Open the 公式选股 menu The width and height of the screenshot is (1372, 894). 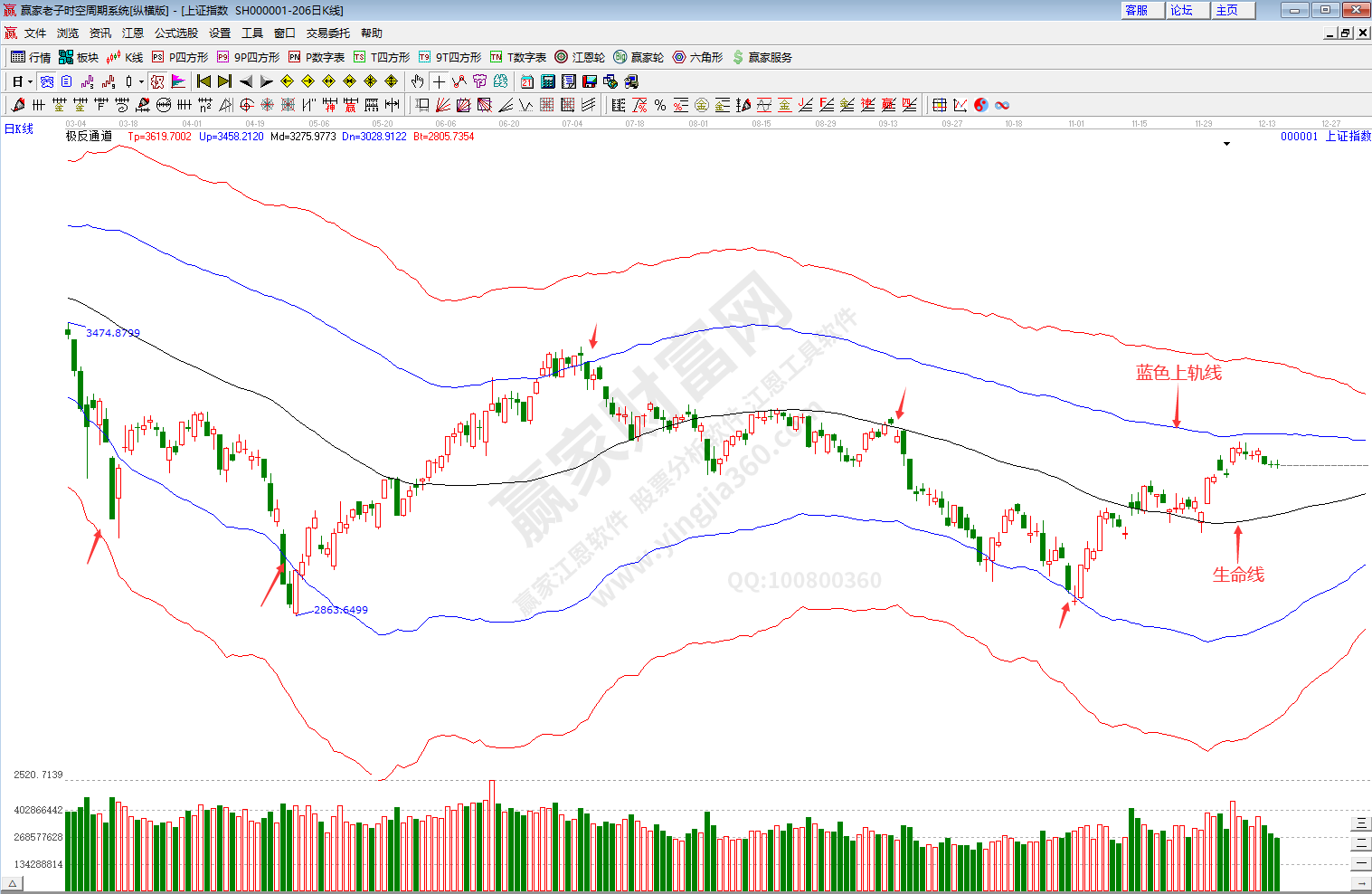(175, 33)
